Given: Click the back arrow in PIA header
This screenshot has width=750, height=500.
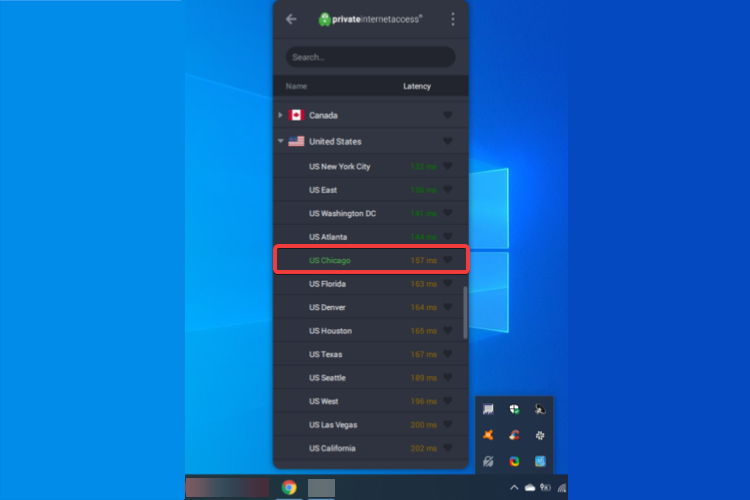Looking at the screenshot, I should click(x=291, y=19).
